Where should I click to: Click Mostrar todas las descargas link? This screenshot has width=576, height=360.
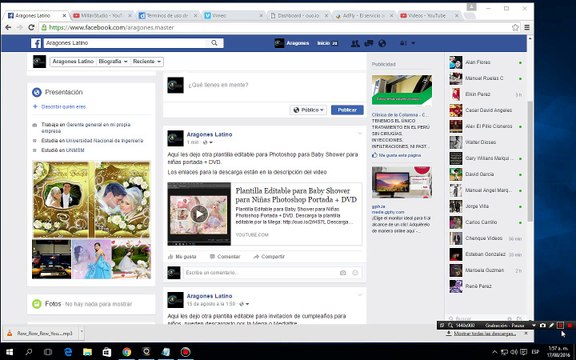tap(485, 334)
